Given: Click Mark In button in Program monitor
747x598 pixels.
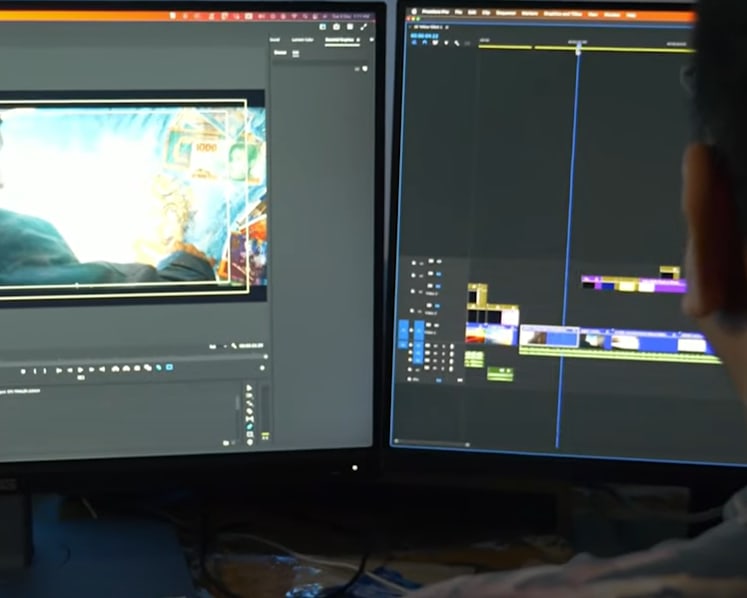Looking at the screenshot, I should (34, 371).
